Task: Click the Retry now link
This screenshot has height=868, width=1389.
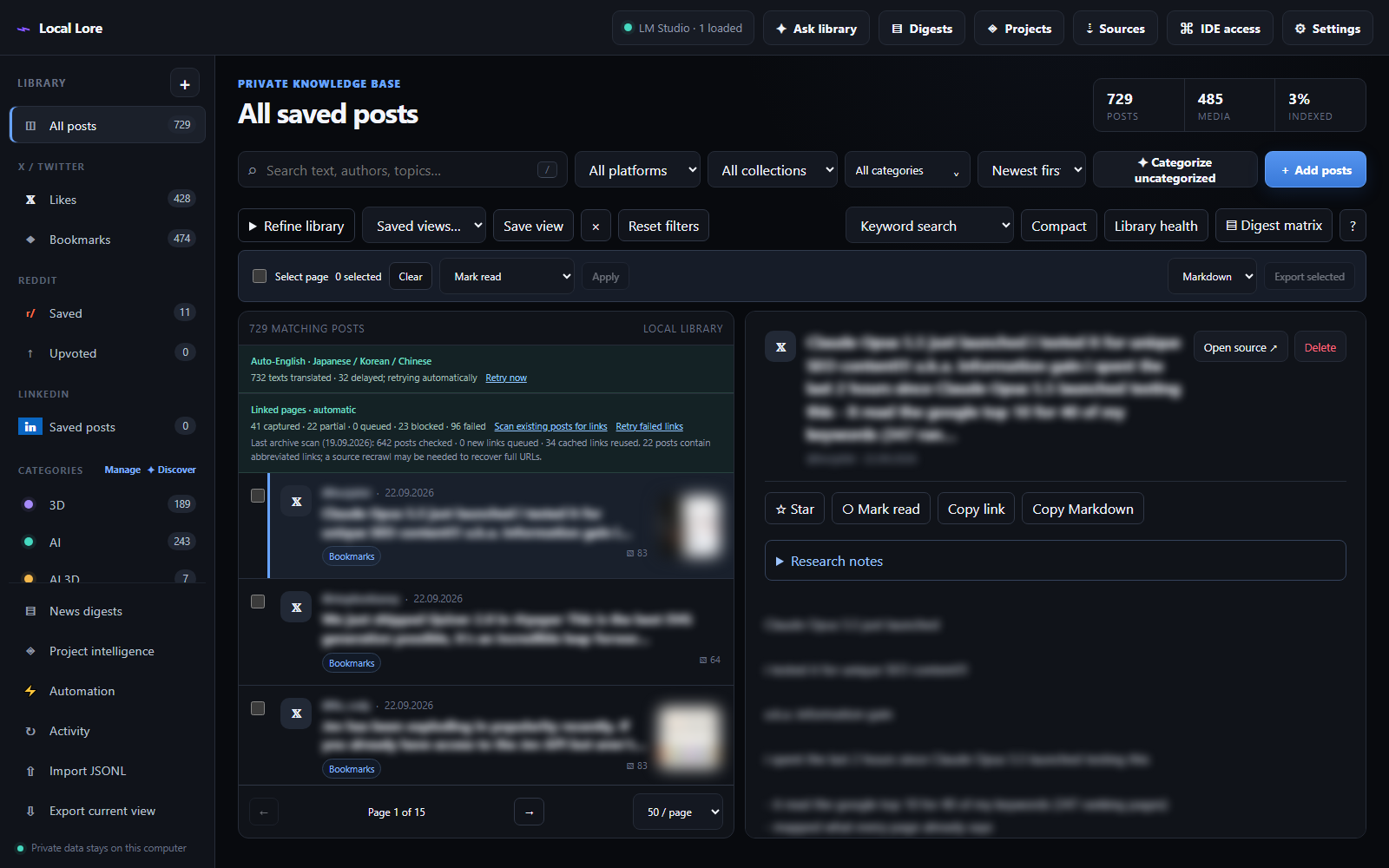Action: click(506, 378)
